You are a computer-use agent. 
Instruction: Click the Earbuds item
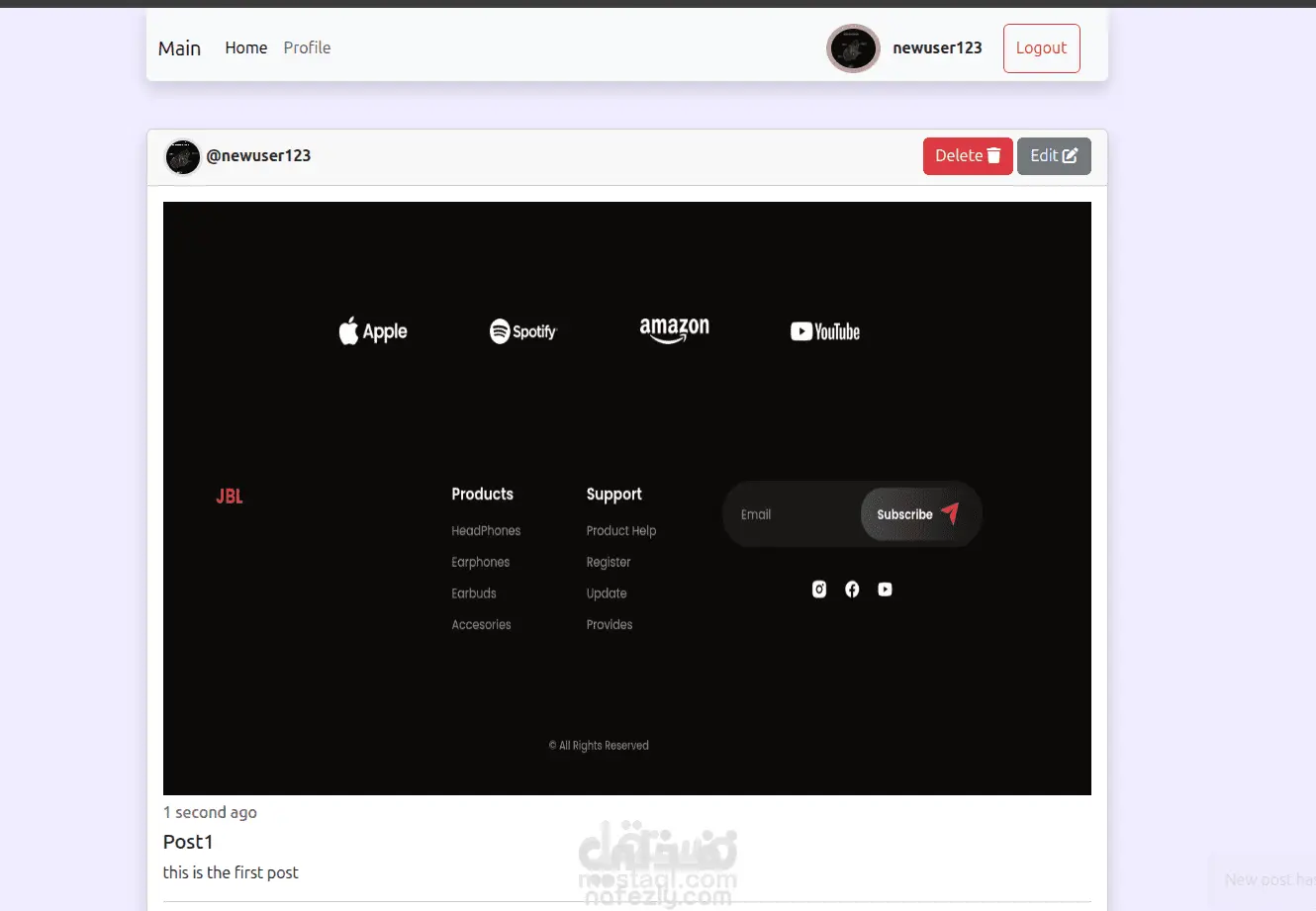point(474,593)
